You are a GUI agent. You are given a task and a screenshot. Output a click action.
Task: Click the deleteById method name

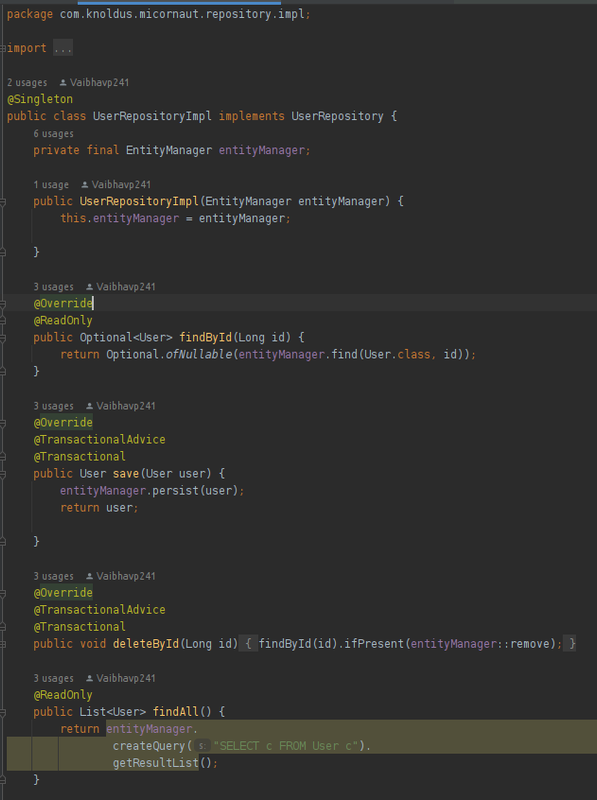click(146, 644)
